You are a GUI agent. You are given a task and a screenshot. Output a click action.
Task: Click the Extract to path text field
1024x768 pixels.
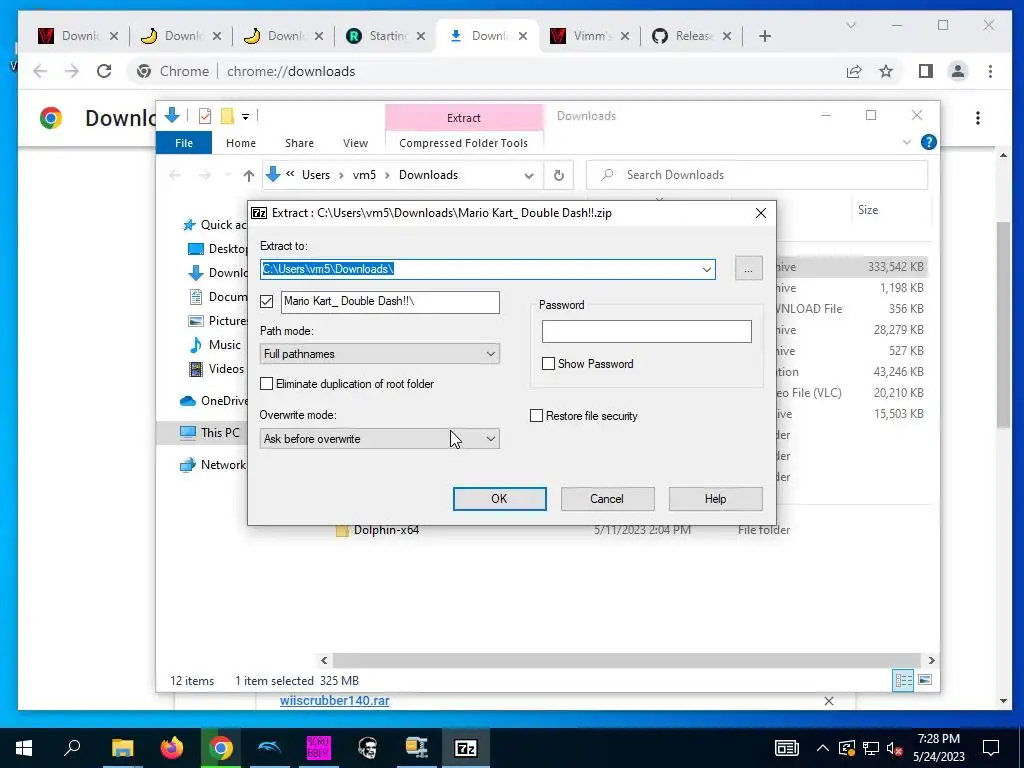[480, 269]
